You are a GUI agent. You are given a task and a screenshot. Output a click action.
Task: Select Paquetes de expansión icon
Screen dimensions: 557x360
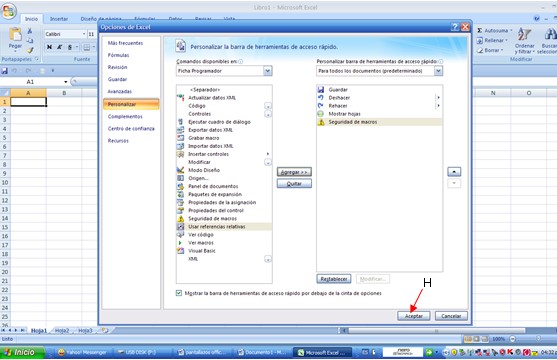[180, 194]
